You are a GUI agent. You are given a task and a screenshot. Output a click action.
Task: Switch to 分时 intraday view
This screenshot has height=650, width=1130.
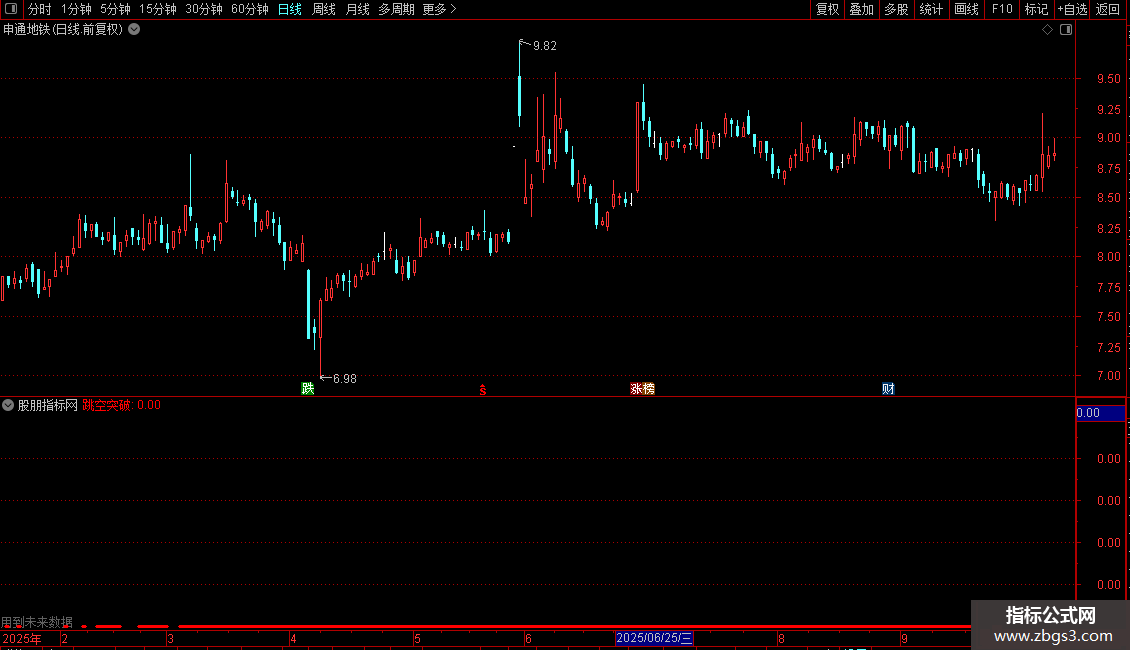pyautogui.click(x=40, y=9)
